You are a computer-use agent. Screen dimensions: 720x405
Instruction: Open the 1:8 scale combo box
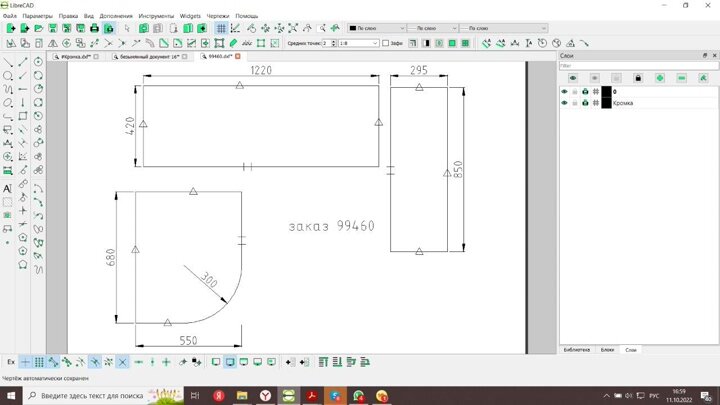(359, 44)
